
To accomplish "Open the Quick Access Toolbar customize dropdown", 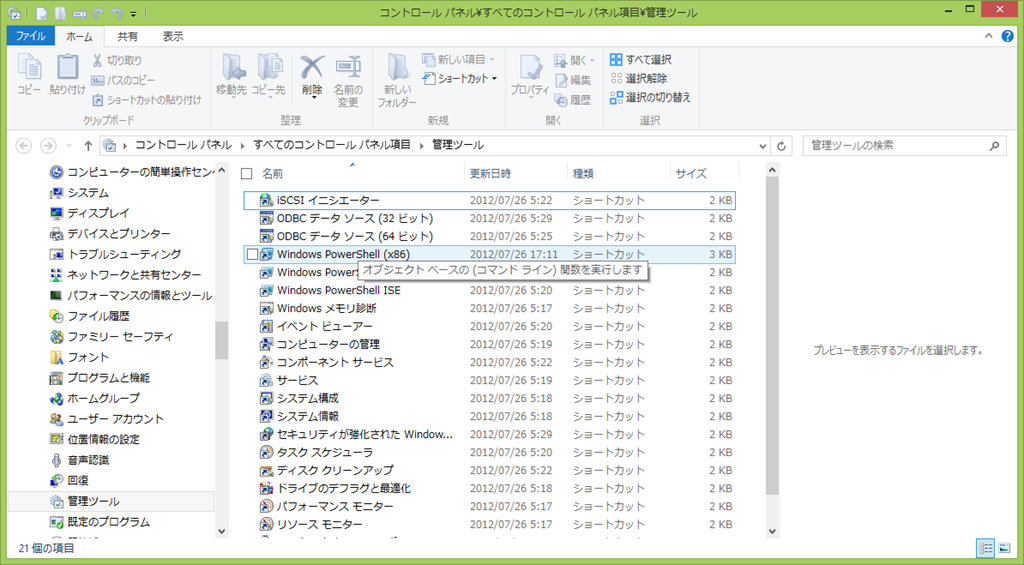I will (133, 13).
